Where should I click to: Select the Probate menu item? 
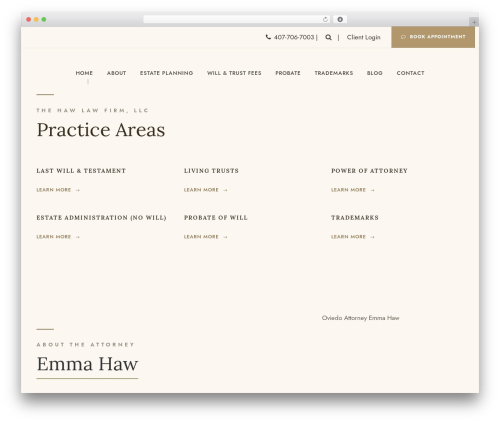tap(288, 73)
